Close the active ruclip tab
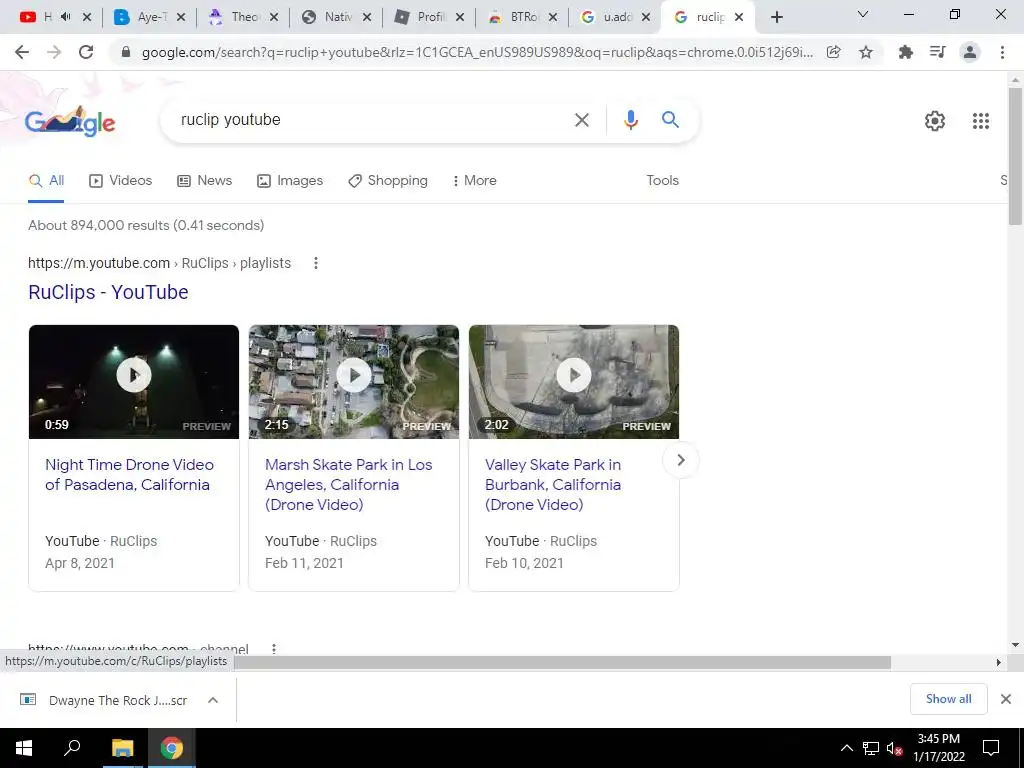Screen dimensions: 1024x768 [x=739, y=18]
